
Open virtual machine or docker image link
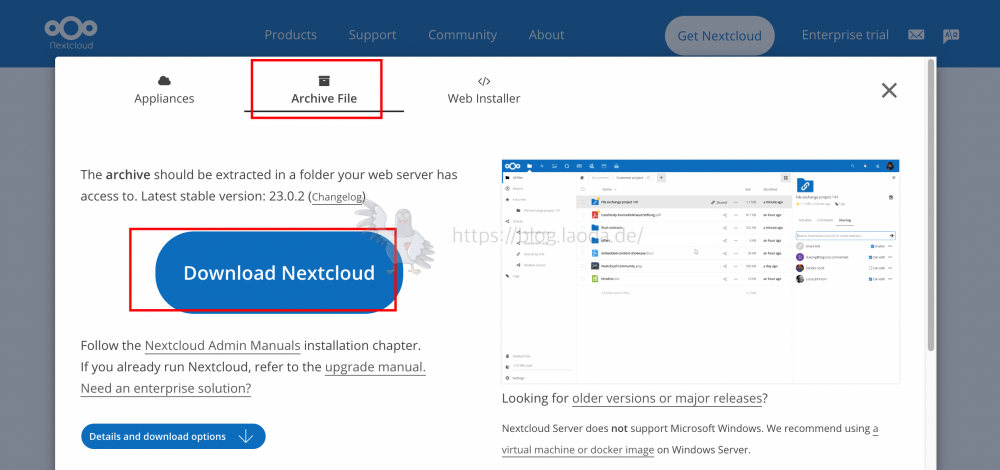578,450
